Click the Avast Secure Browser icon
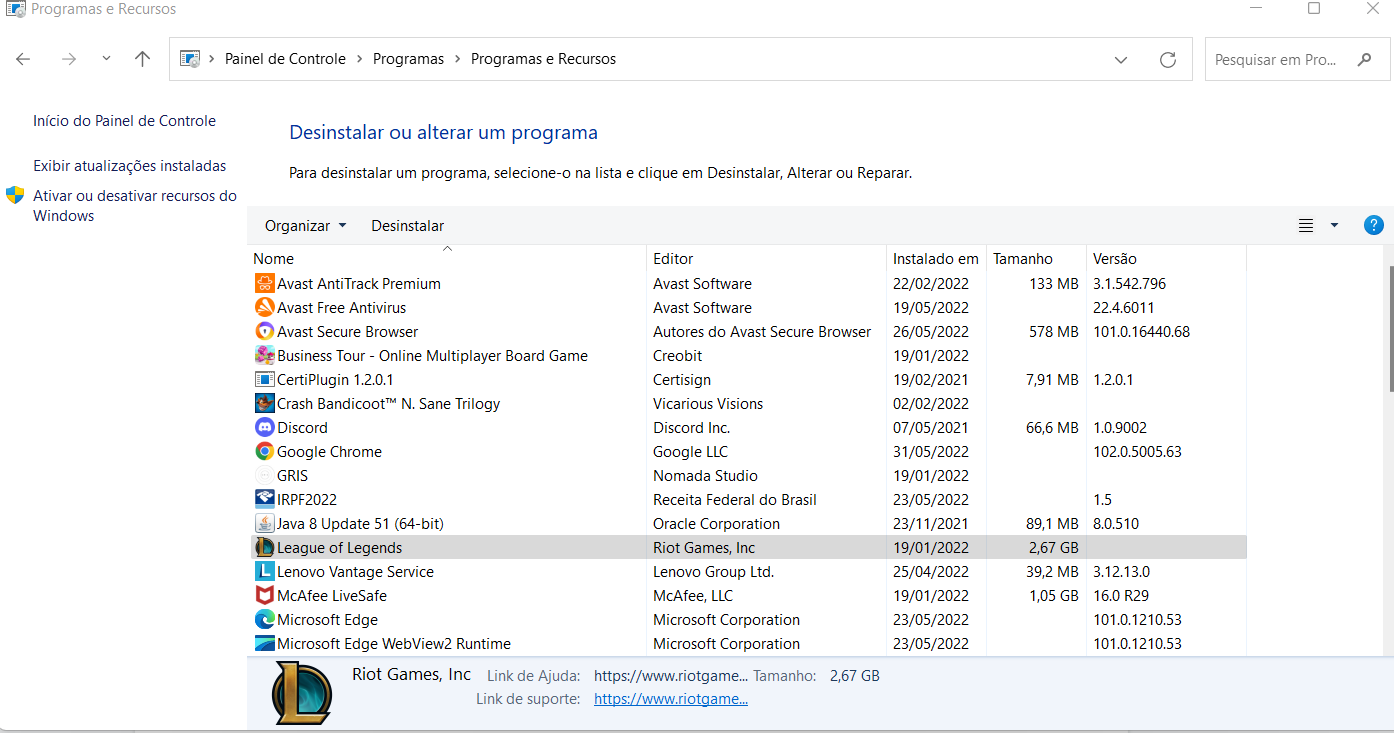This screenshot has width=1394, height=733. tap(264, 332)
